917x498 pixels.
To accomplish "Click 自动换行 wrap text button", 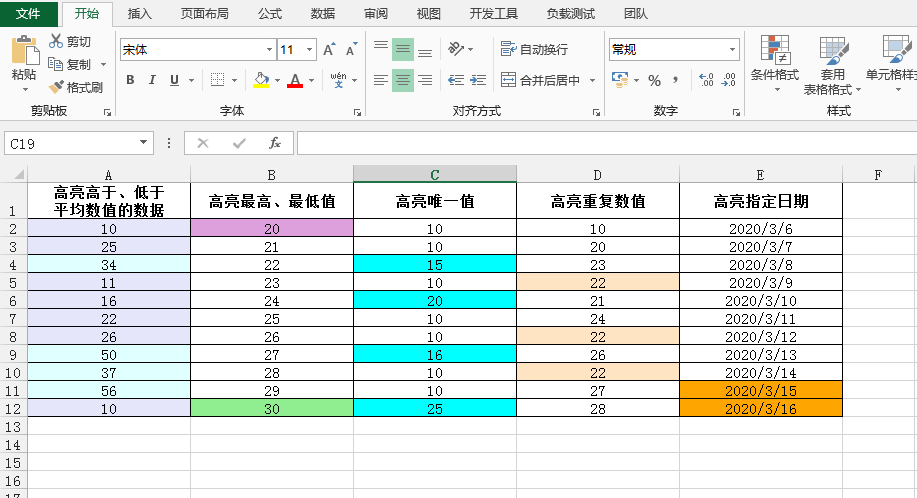I will coord(535,50).
